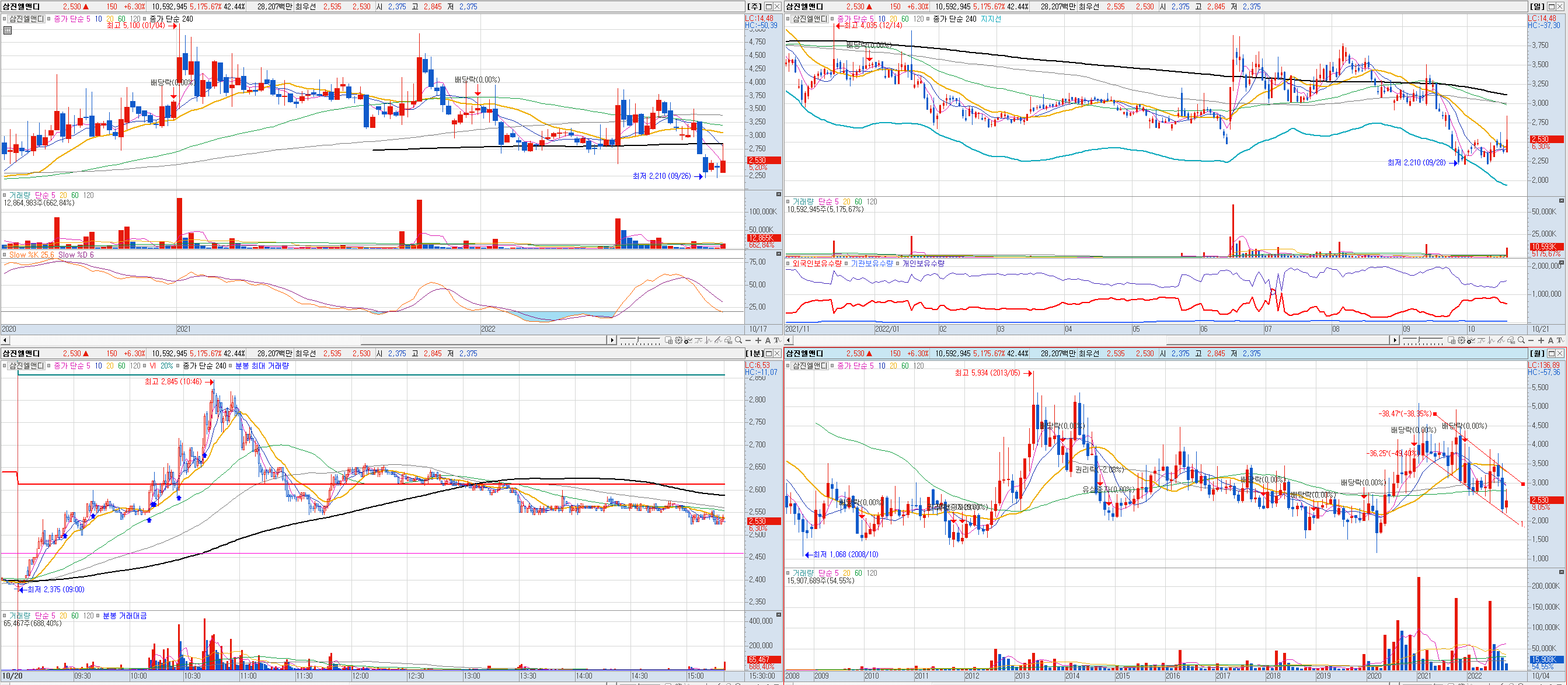The image size is (1568, 685).
Task: Click the [일] daily period label
Action: (1537, 6)
